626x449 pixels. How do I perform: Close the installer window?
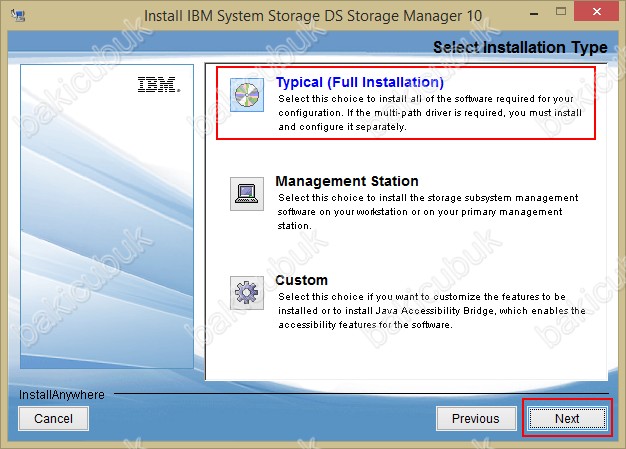tap(596, 12)
